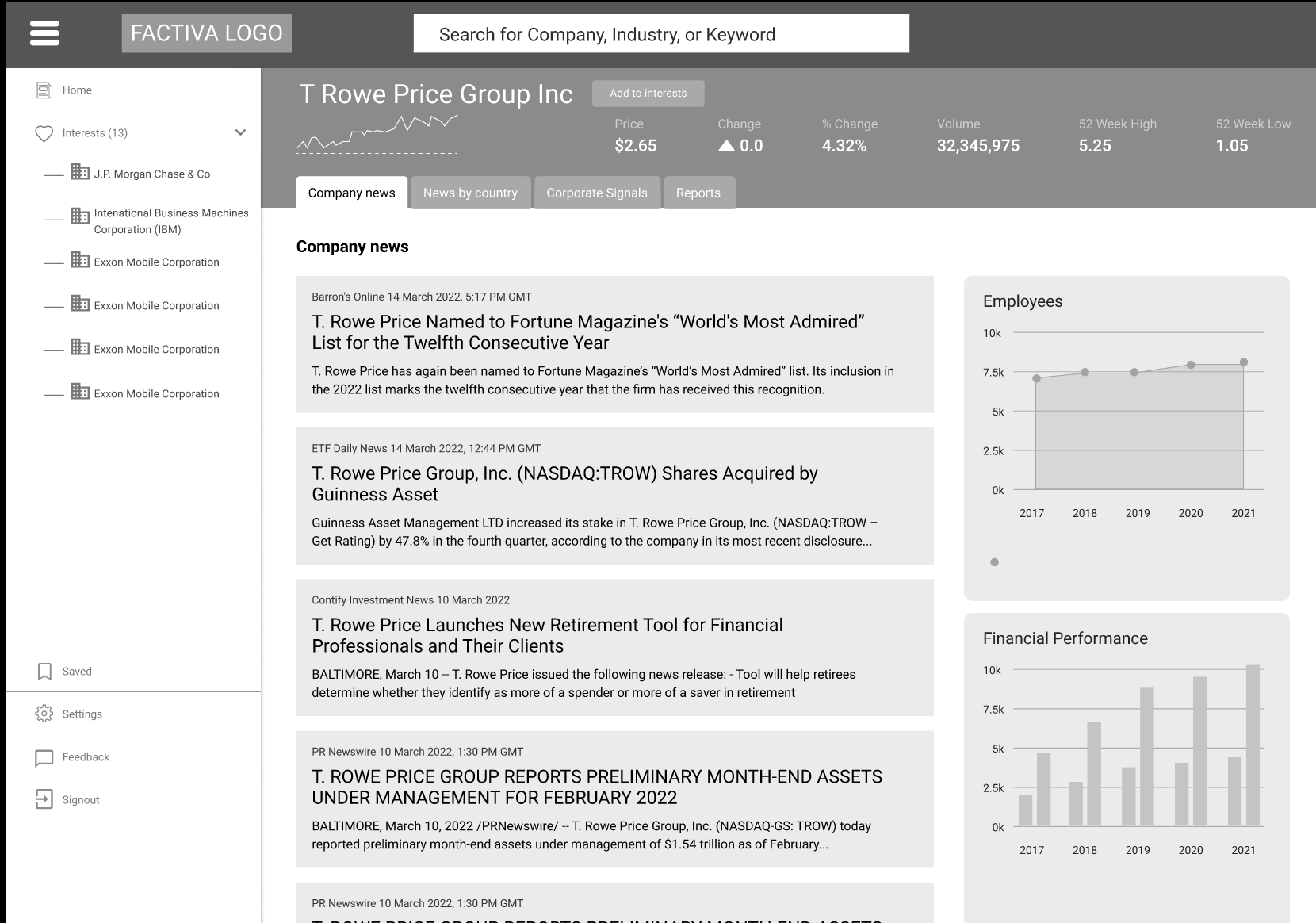The width and height of the screenshot is (1316, 923).
Task: Click the stock price sparkline chart
Action: [x=377, y=134]
